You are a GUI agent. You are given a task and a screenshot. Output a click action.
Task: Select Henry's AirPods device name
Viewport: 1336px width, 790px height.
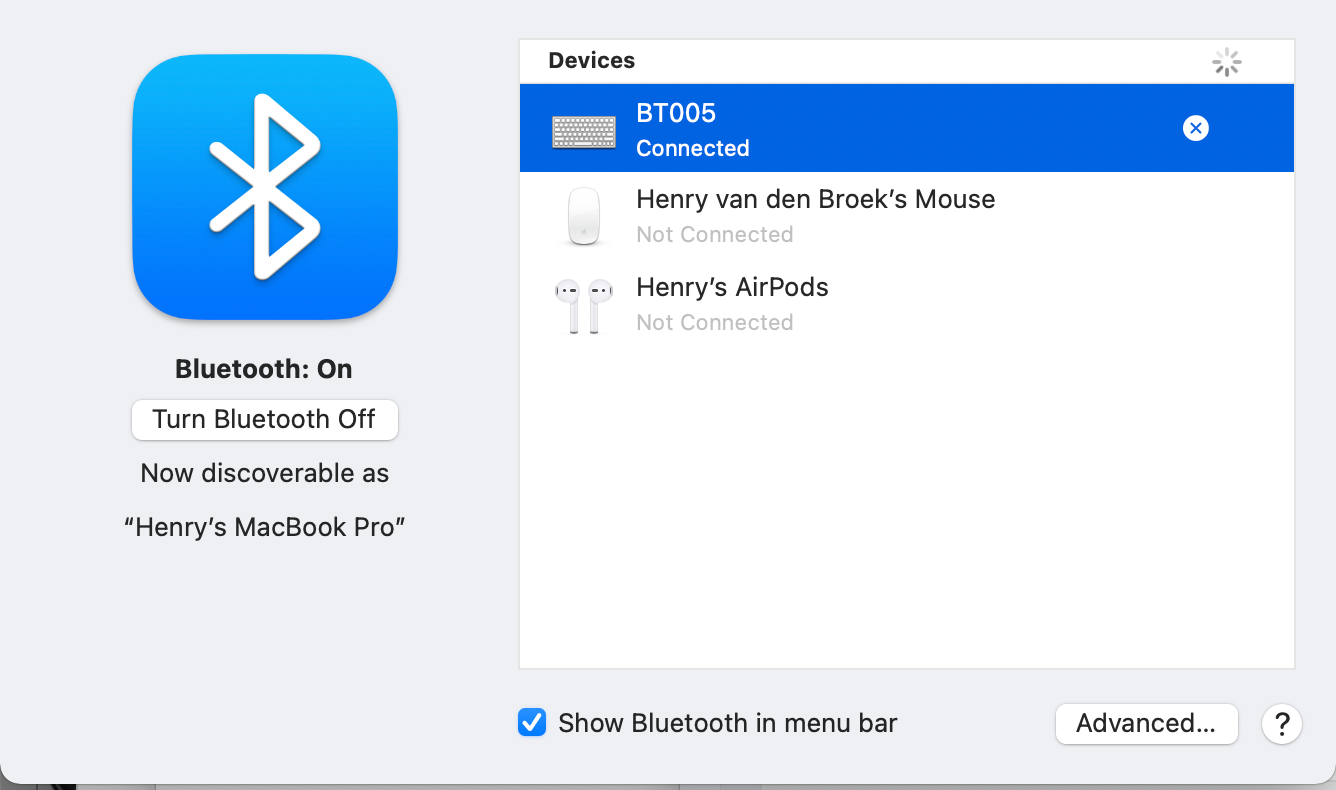point(733,288)
